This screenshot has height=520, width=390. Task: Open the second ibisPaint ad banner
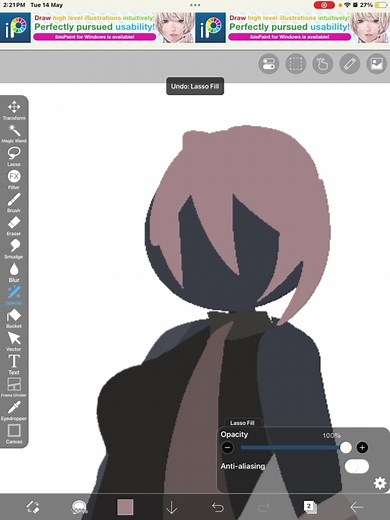[x=292, y=28]
